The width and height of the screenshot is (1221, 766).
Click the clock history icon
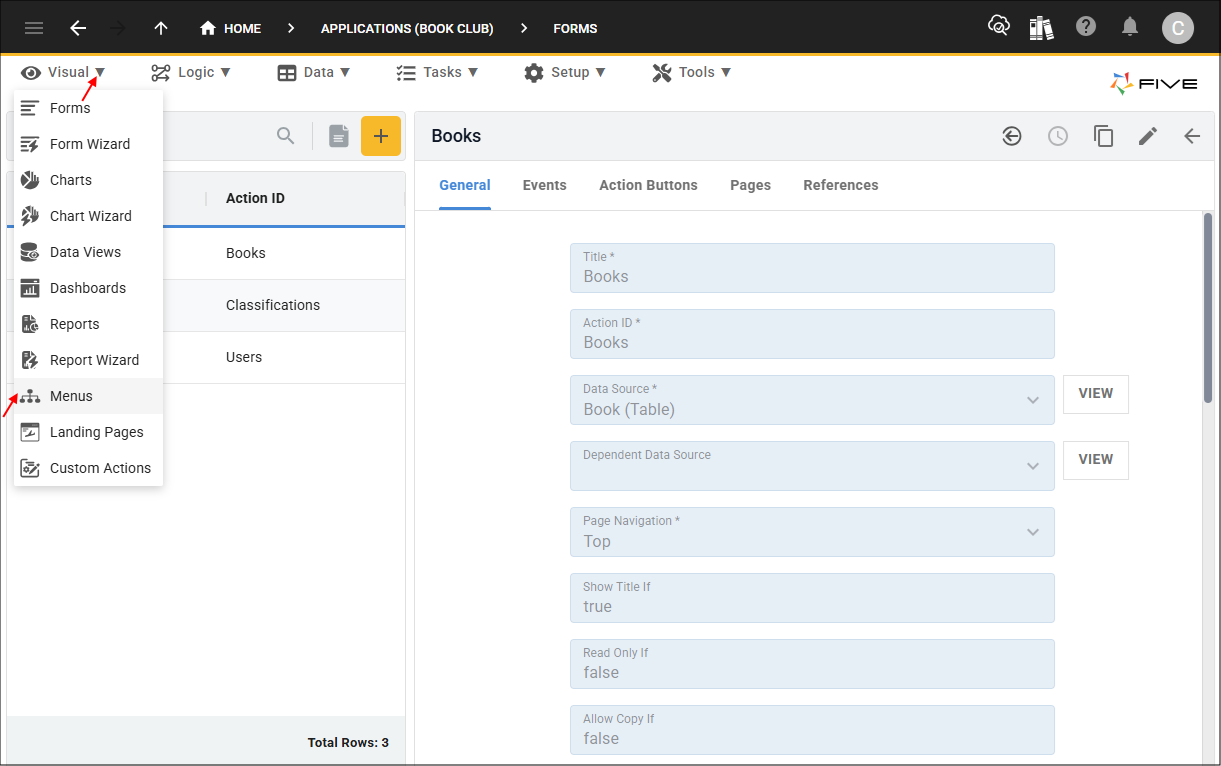coord(1058,136)
